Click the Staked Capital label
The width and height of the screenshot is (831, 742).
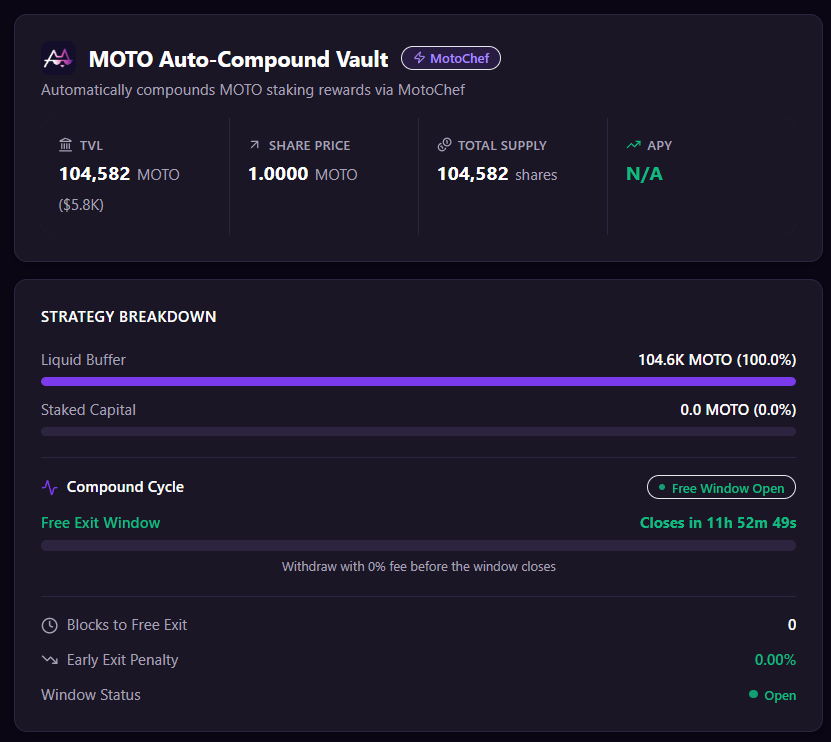[x=89, y=410]
